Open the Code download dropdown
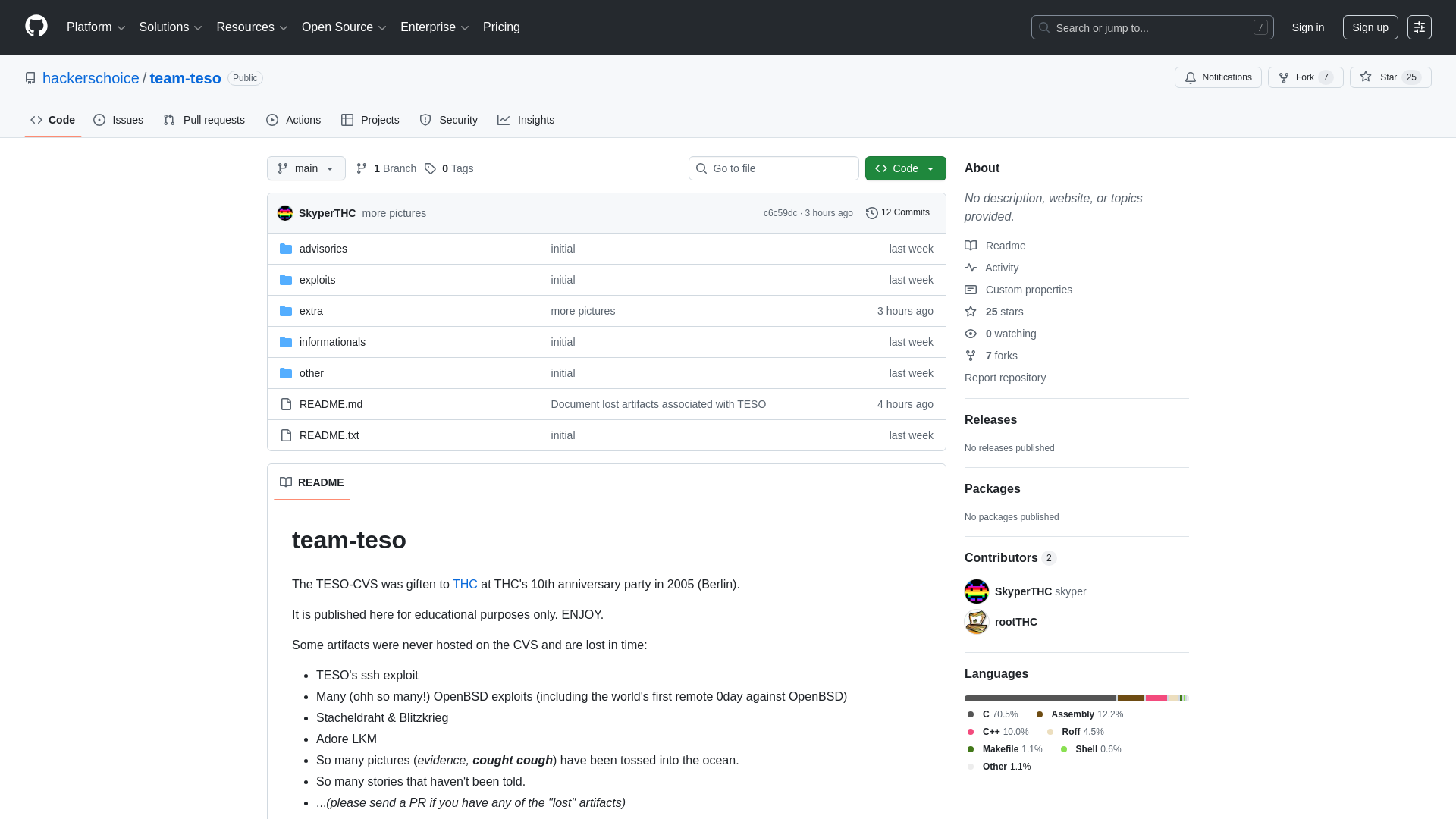The image size is (1456, 819). tap(905, 168)
